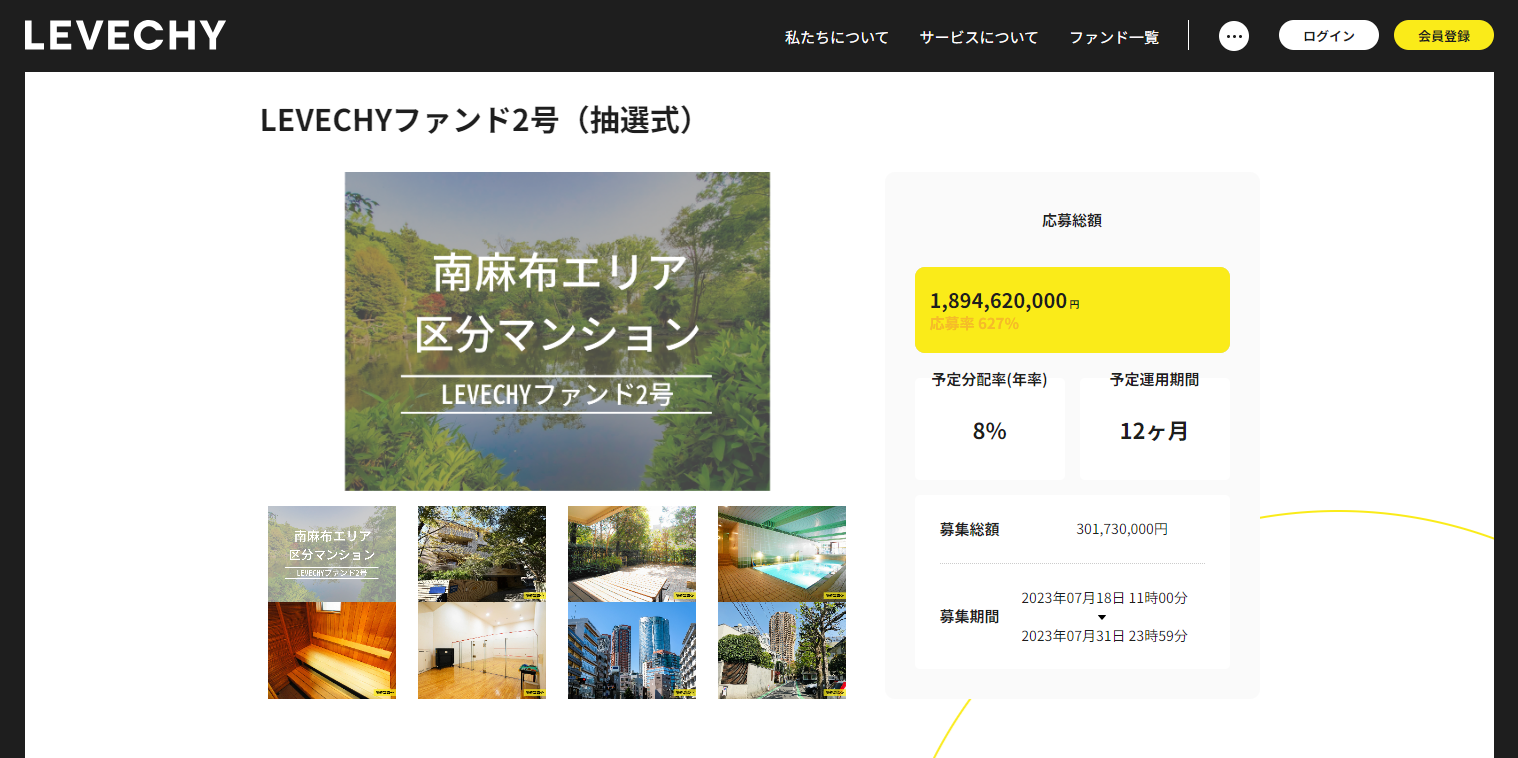Screen dimensions: 1518x758
Task: Select the indoor swimming pool thumbnail
Action: (x=782, y=554)
